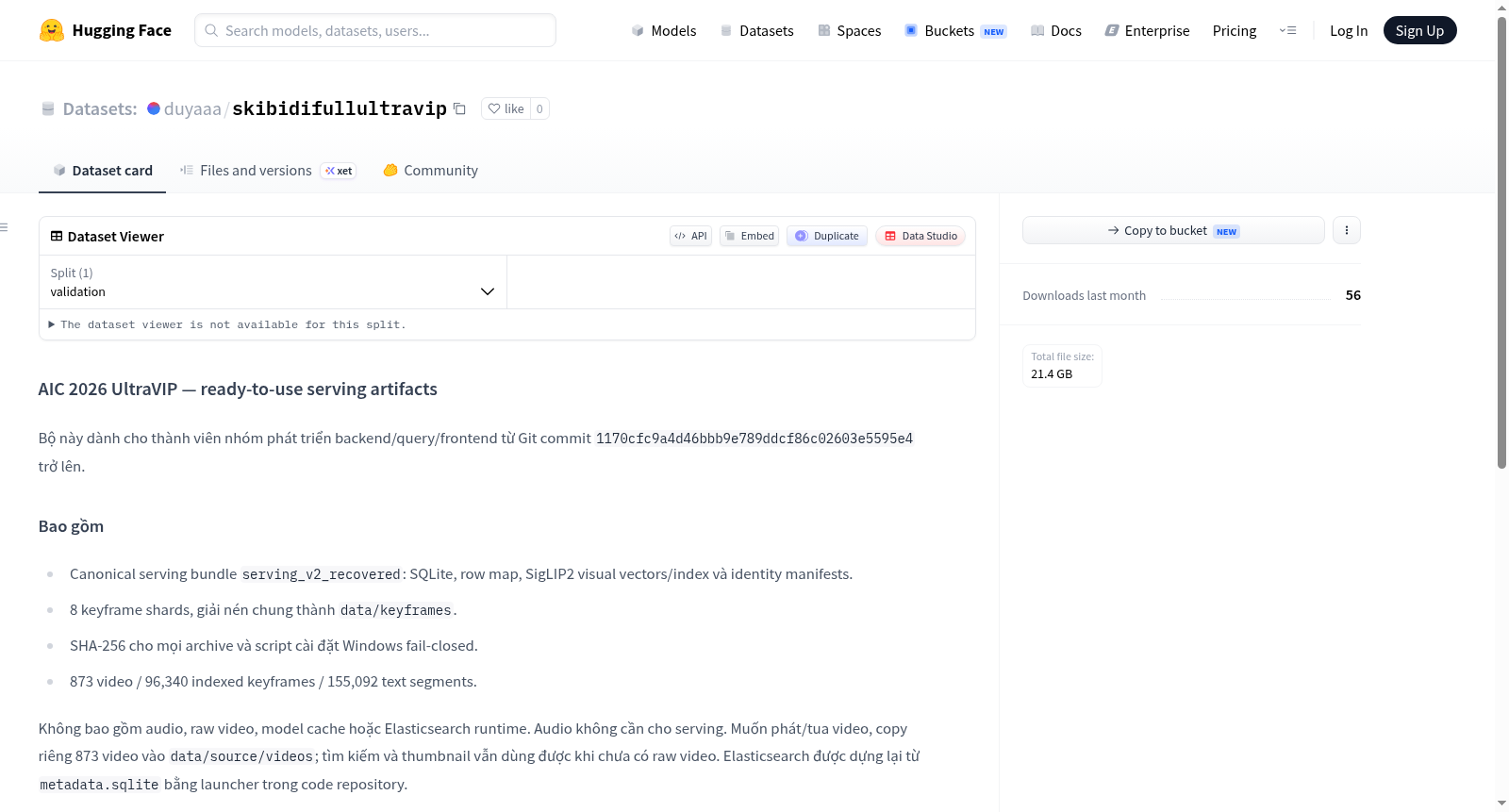
Task: Click the Sign Up button
Action: point(1419,30)
